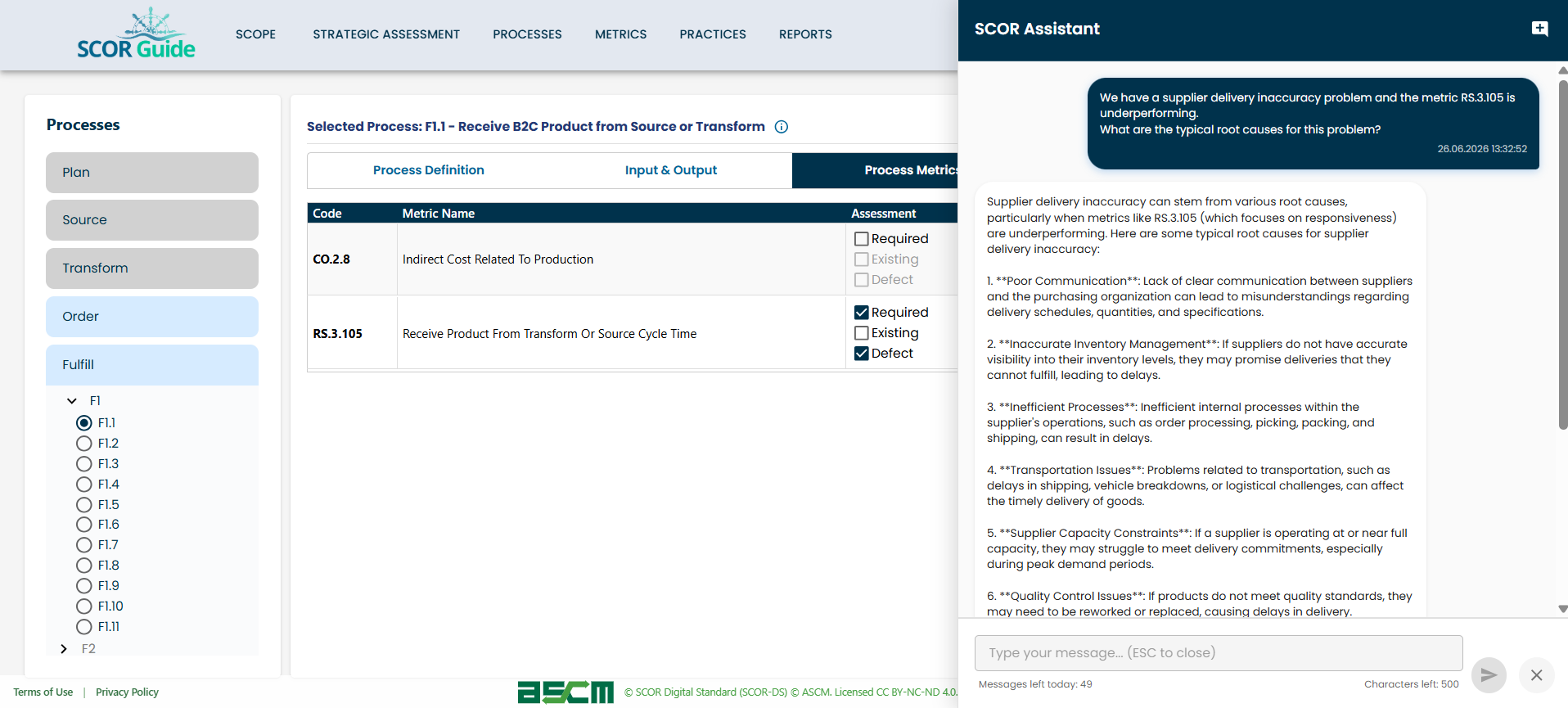This screenshot has height=708, width=1568.
Task: Open the Terms of Use link
Action: coord(43,692)
